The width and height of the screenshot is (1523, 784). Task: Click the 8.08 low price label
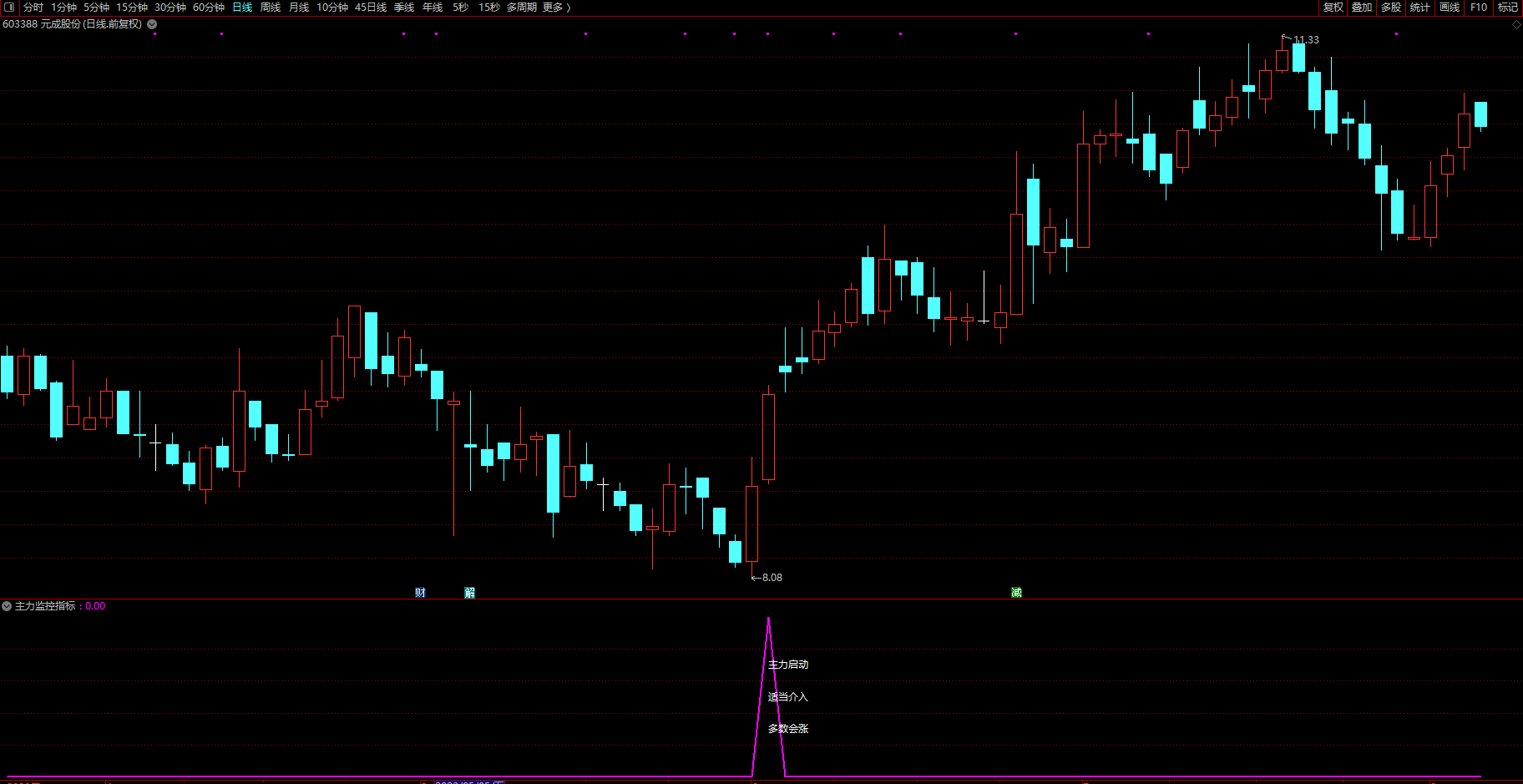(772, 577)
